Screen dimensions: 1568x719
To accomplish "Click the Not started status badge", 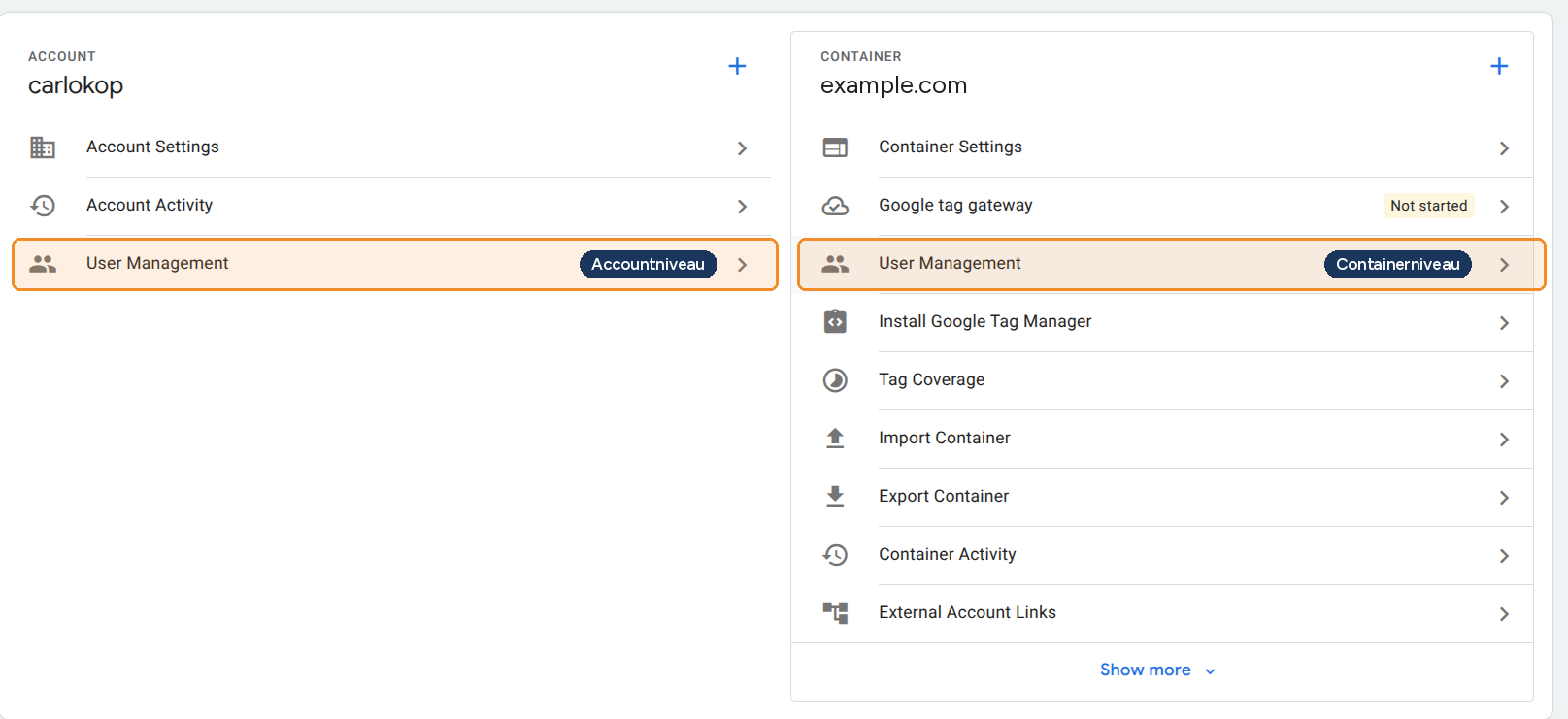I will tap(1429, 206).
